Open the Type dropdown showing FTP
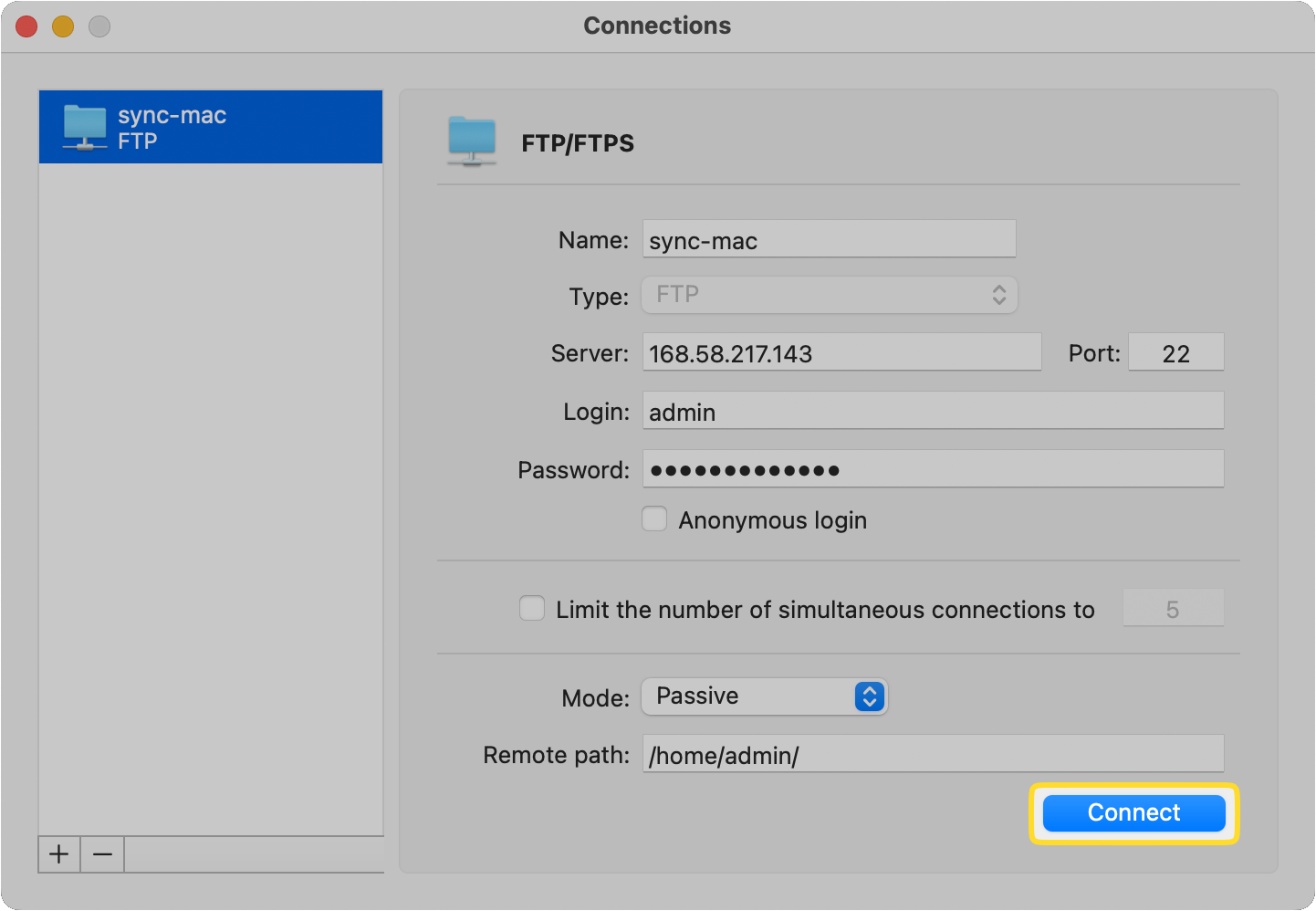This screenshot has height=911, width=1316. point(829,295)
